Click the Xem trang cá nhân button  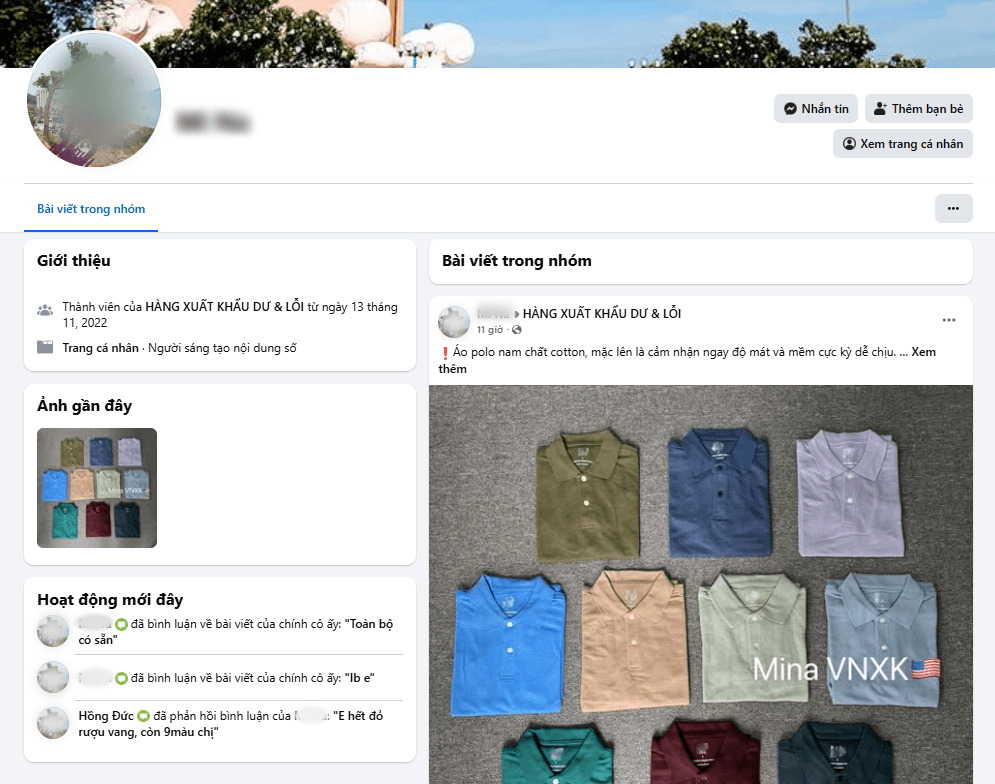tap(903, 143)
